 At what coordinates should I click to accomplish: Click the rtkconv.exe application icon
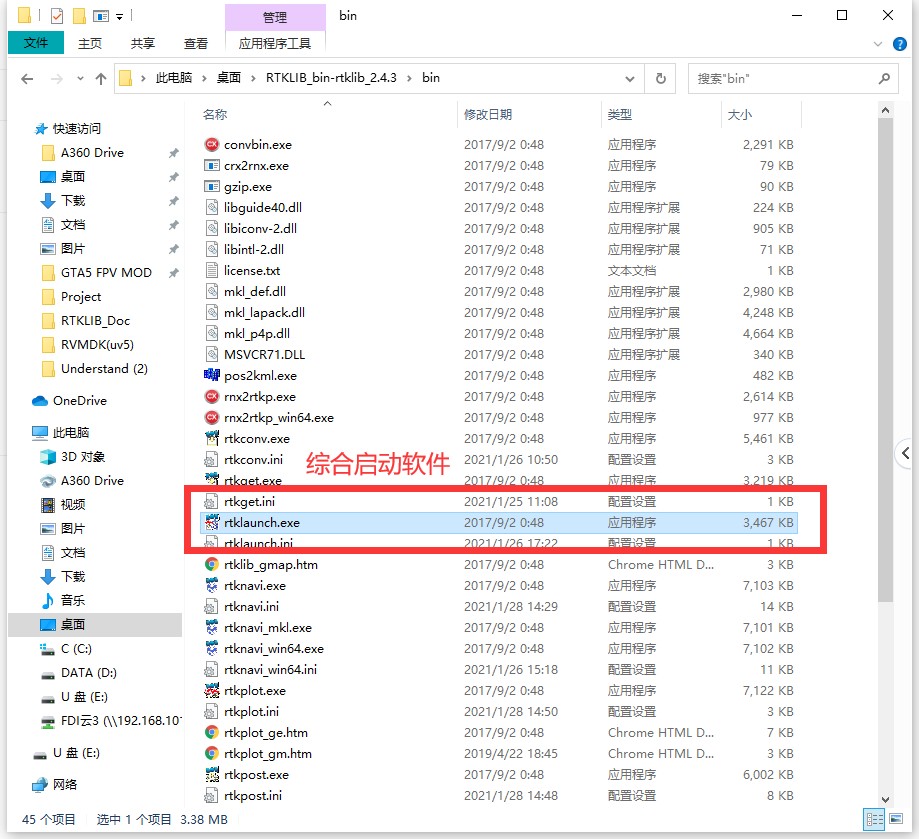[x=212, y=438]
